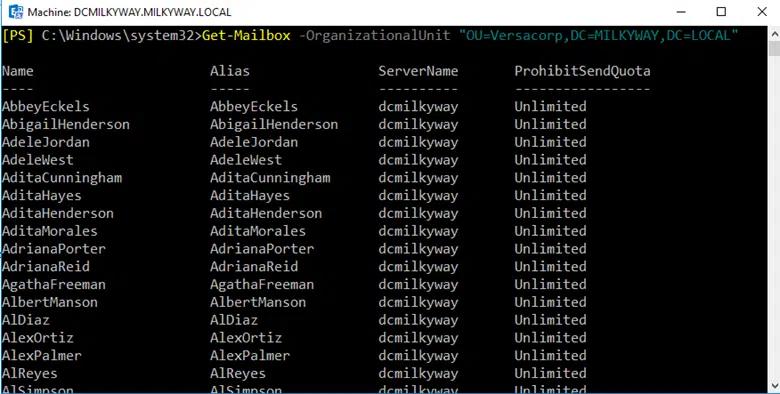Click AlexOrtiz in the Alias column
The width and height of the screenshot is (780, 394).
246,338
